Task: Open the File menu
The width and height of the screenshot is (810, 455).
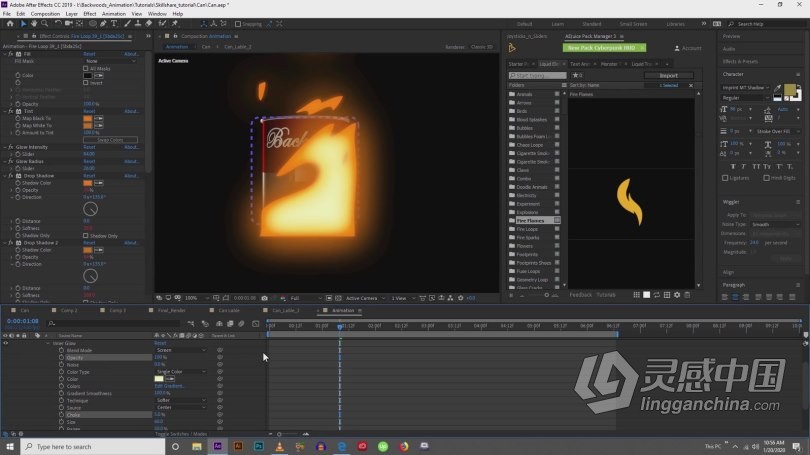Action: tap(7, 14)
